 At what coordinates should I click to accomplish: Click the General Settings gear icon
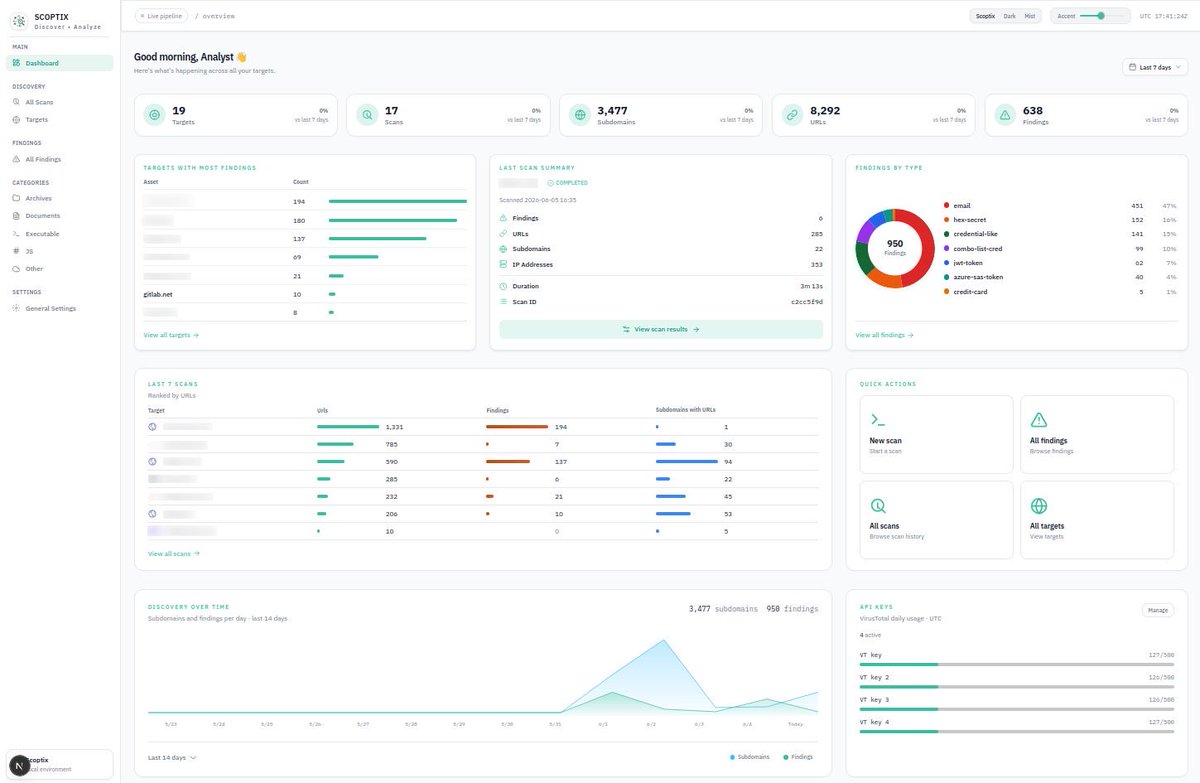tap(16, 308)
